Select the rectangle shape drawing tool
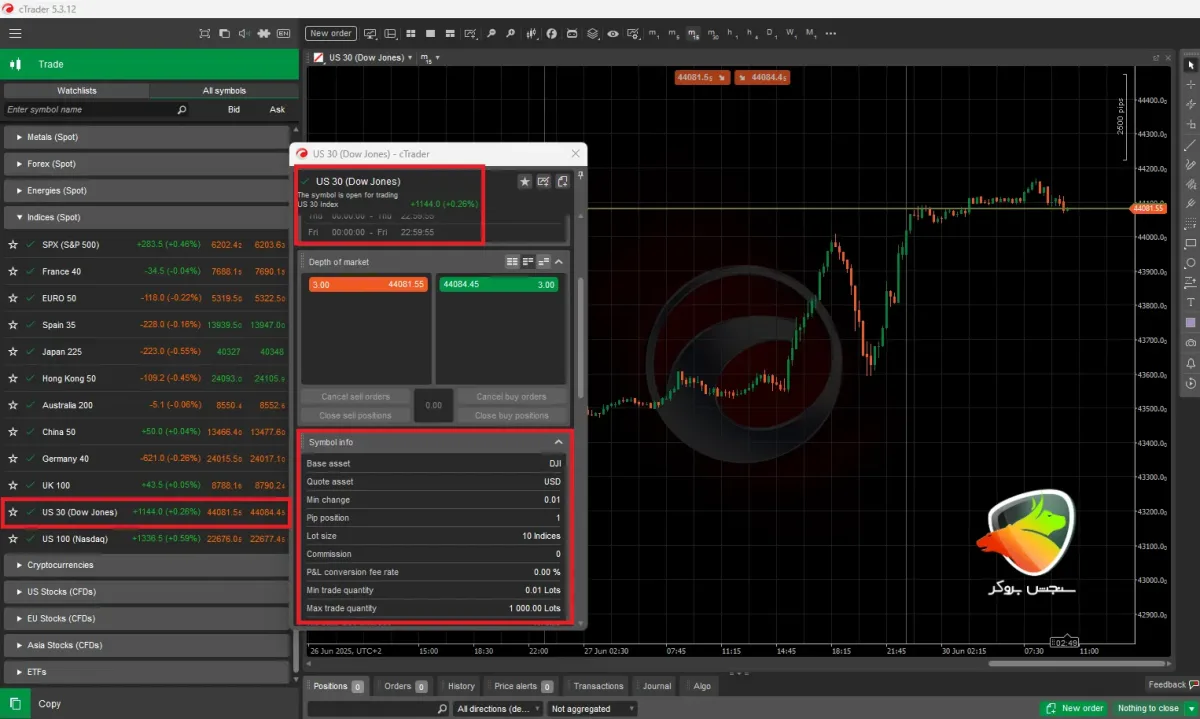The height and width of the screenshot is (719, 1200). 1190,243
